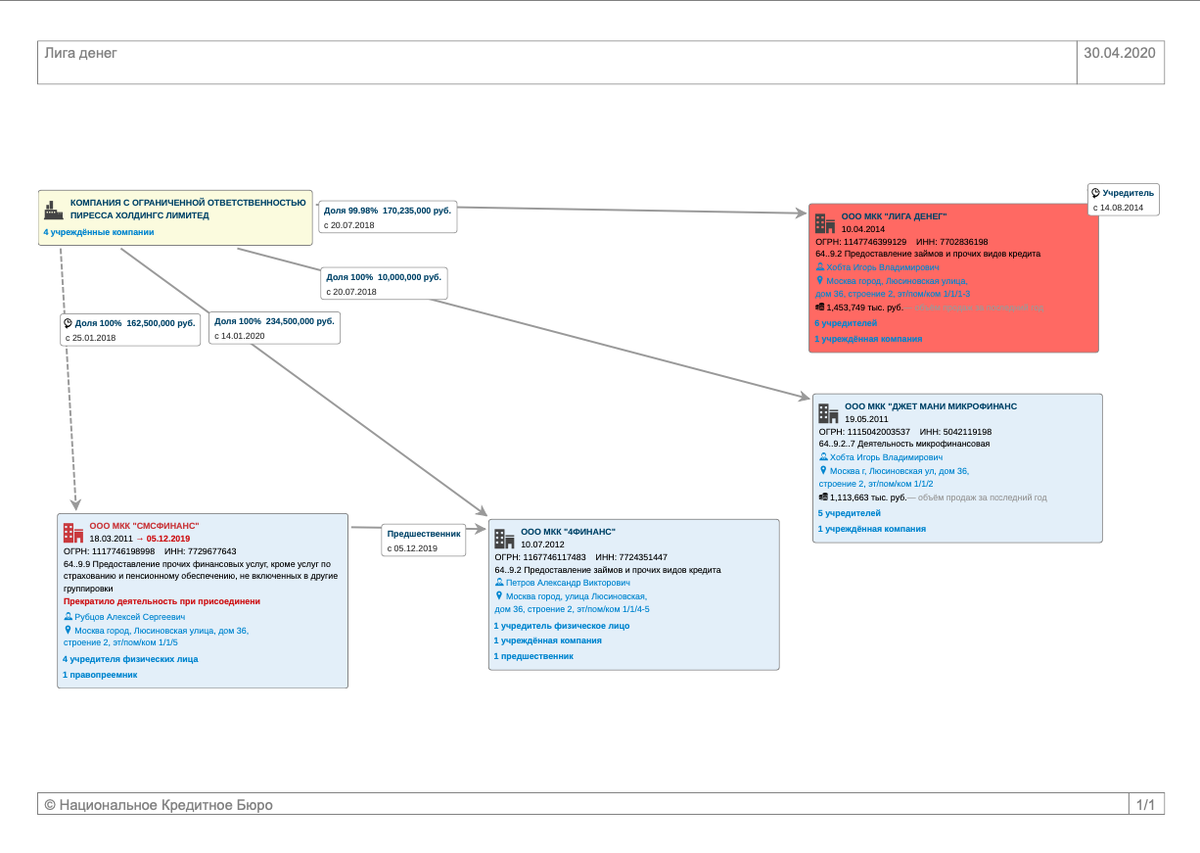Image resolution: width=1200 pixels, height=853 pixels.
Task: Click the factory icon of Пиресса Холдингс Лимитед
Action: click(54, 208)
